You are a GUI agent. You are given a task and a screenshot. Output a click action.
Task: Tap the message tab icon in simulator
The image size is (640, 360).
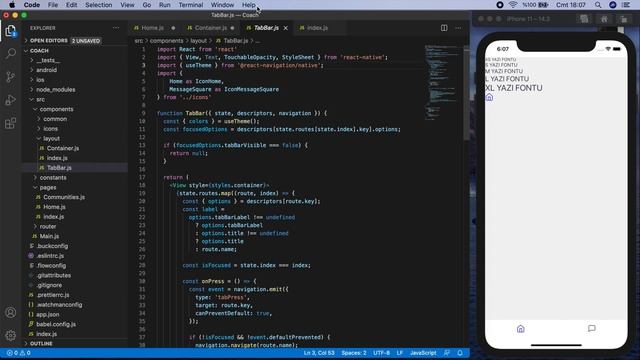[591, 328]
